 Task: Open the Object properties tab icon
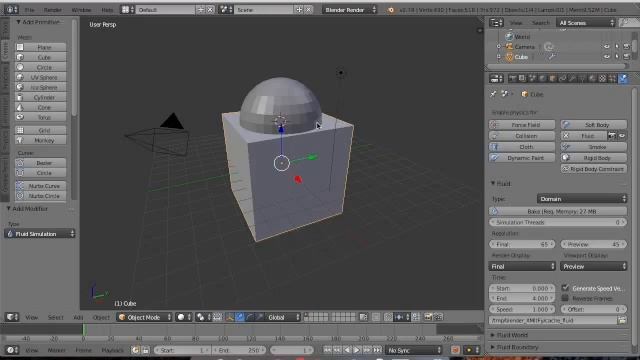click(552, 78)
